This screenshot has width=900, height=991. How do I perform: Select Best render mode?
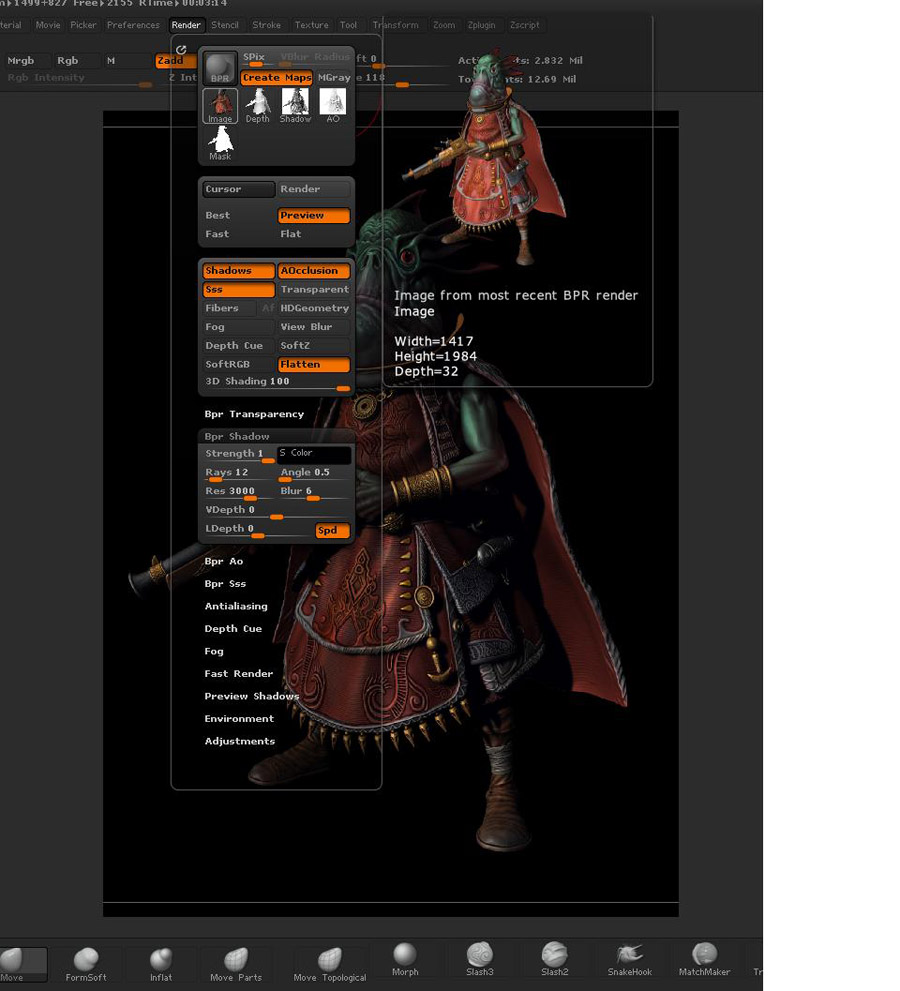point(238,216)
